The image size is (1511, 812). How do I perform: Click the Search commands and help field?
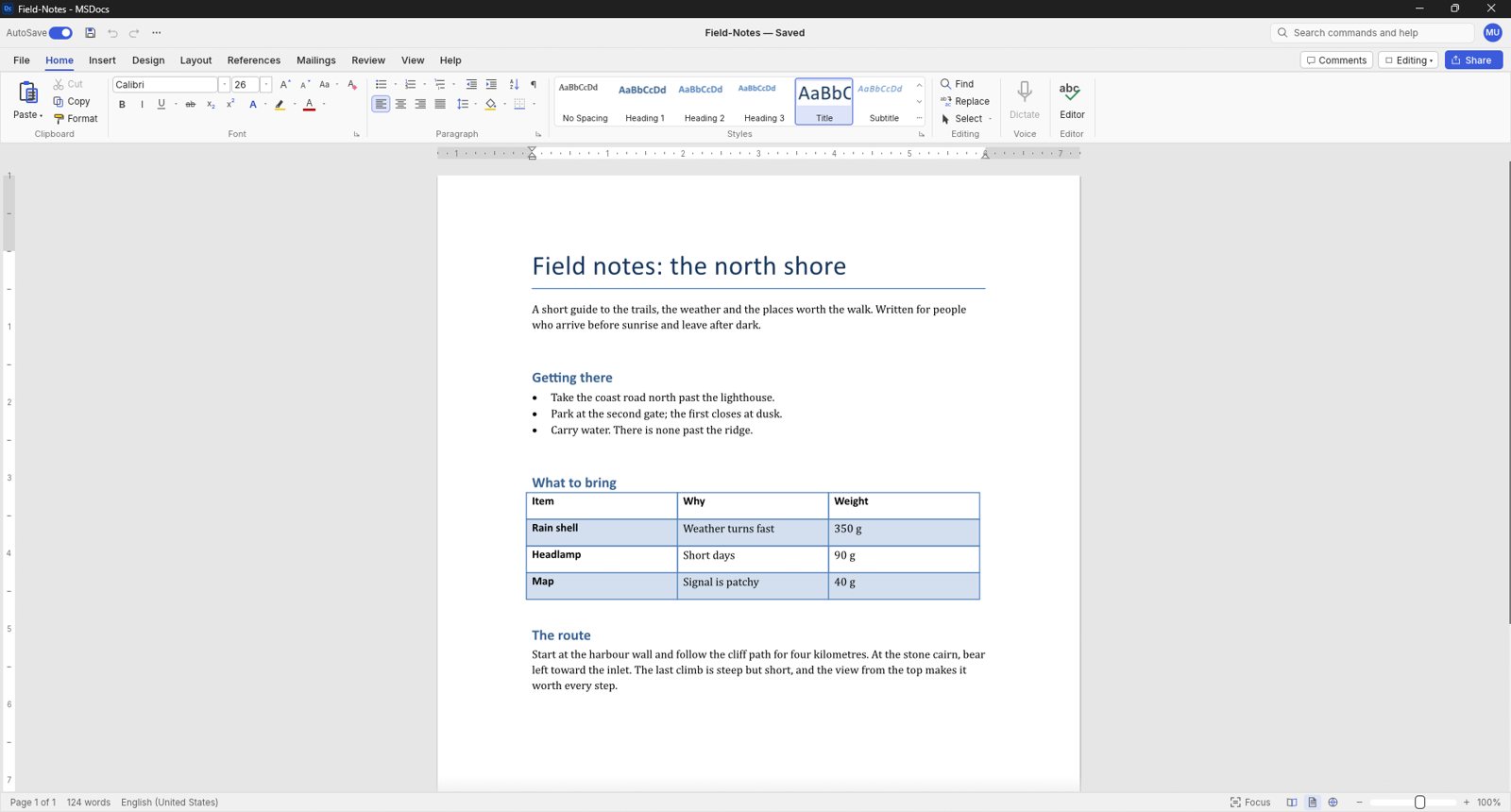(x=1372, y=33)
